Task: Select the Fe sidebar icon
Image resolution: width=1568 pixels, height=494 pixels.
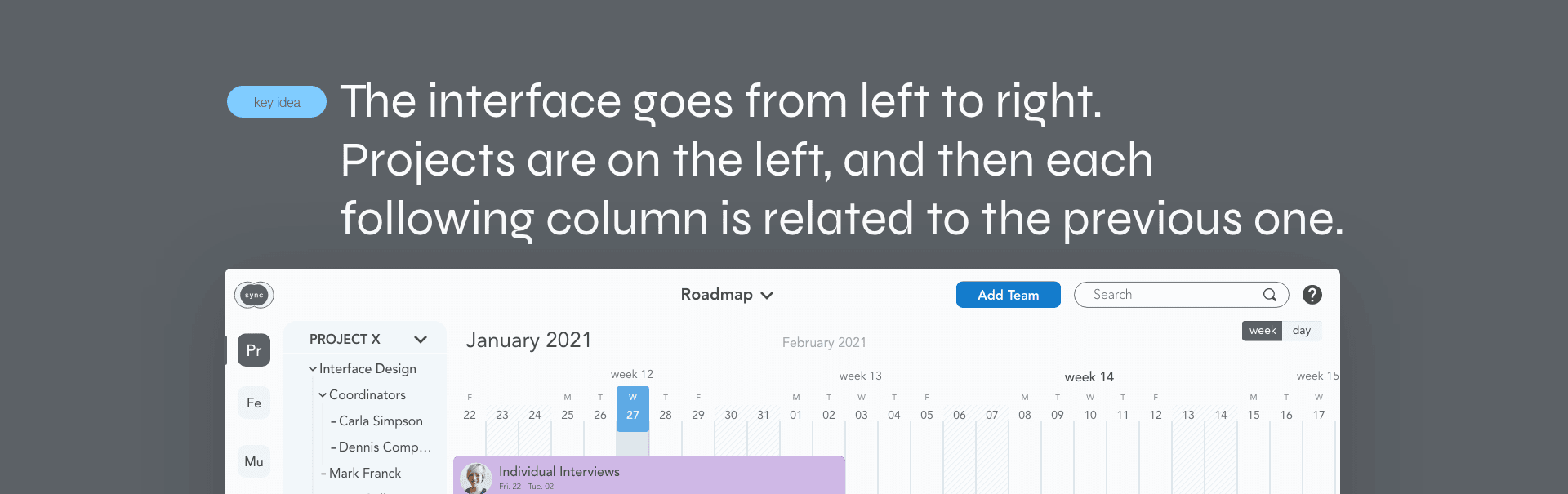Action: tap(254, 403)
